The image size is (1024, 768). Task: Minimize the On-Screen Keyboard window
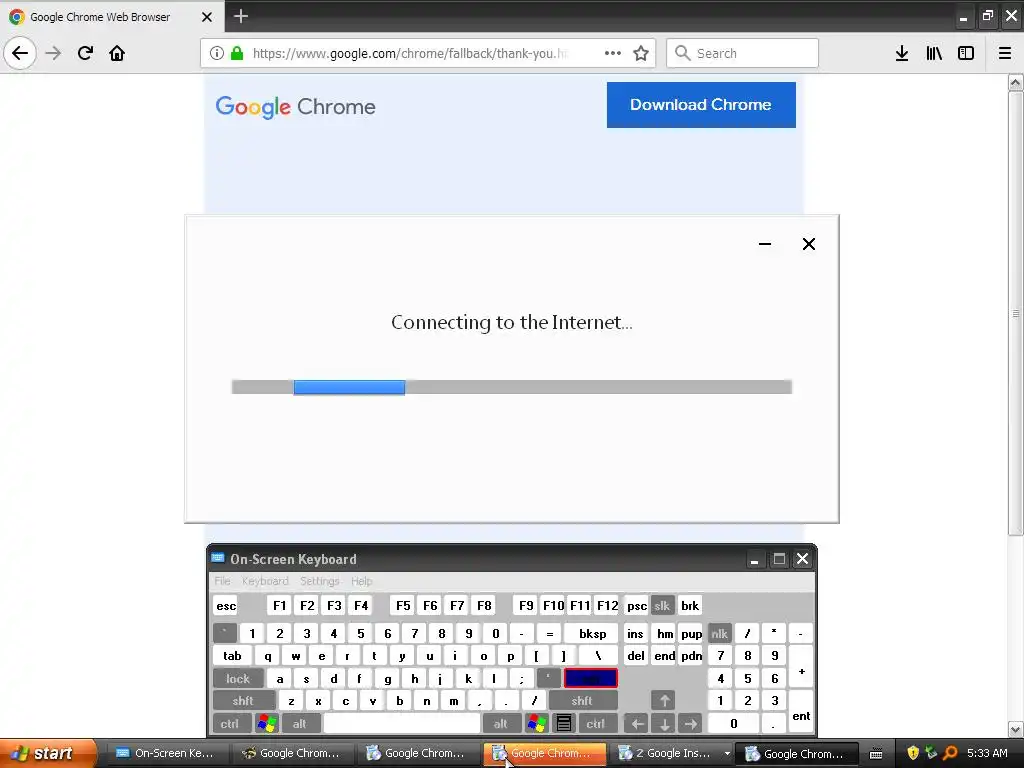coord(754,560)
